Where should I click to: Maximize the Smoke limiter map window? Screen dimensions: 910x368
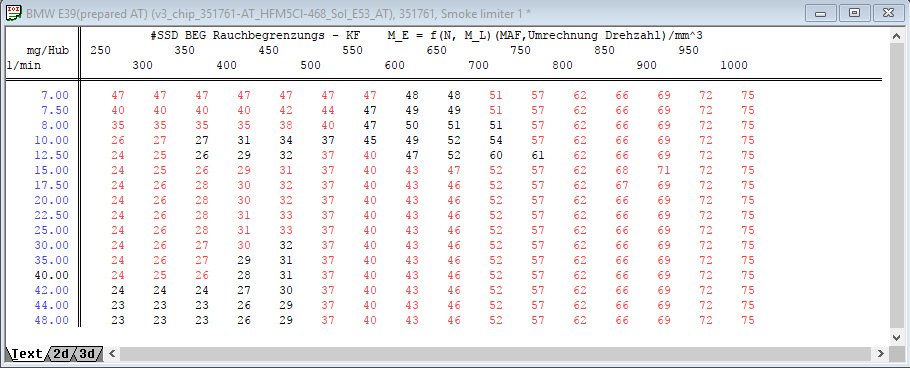(x=855, y=13)
